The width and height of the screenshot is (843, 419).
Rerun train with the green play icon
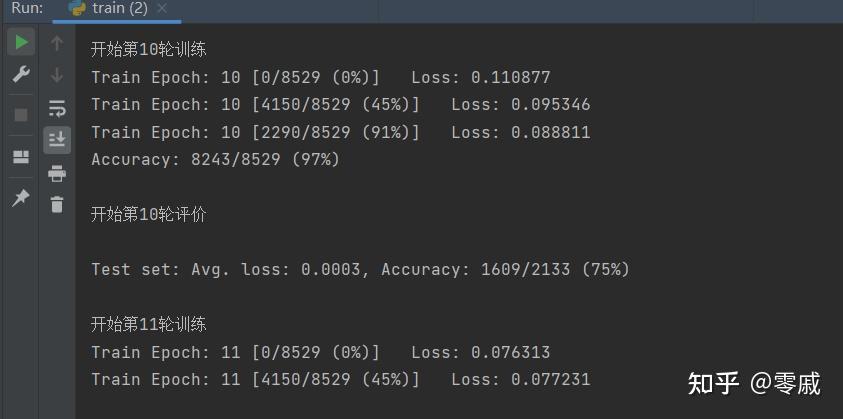click(x=21, y=41)
